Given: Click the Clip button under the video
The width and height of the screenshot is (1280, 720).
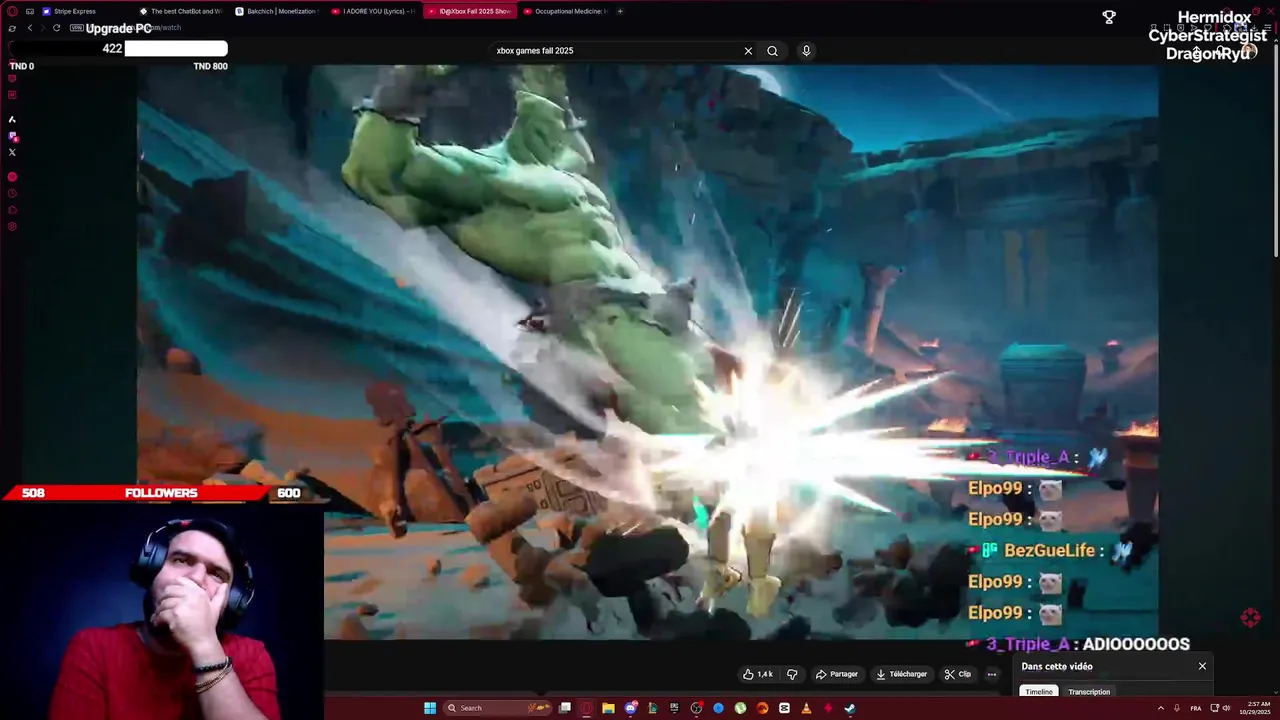Looking at the screenshot, I should point(957,674).
